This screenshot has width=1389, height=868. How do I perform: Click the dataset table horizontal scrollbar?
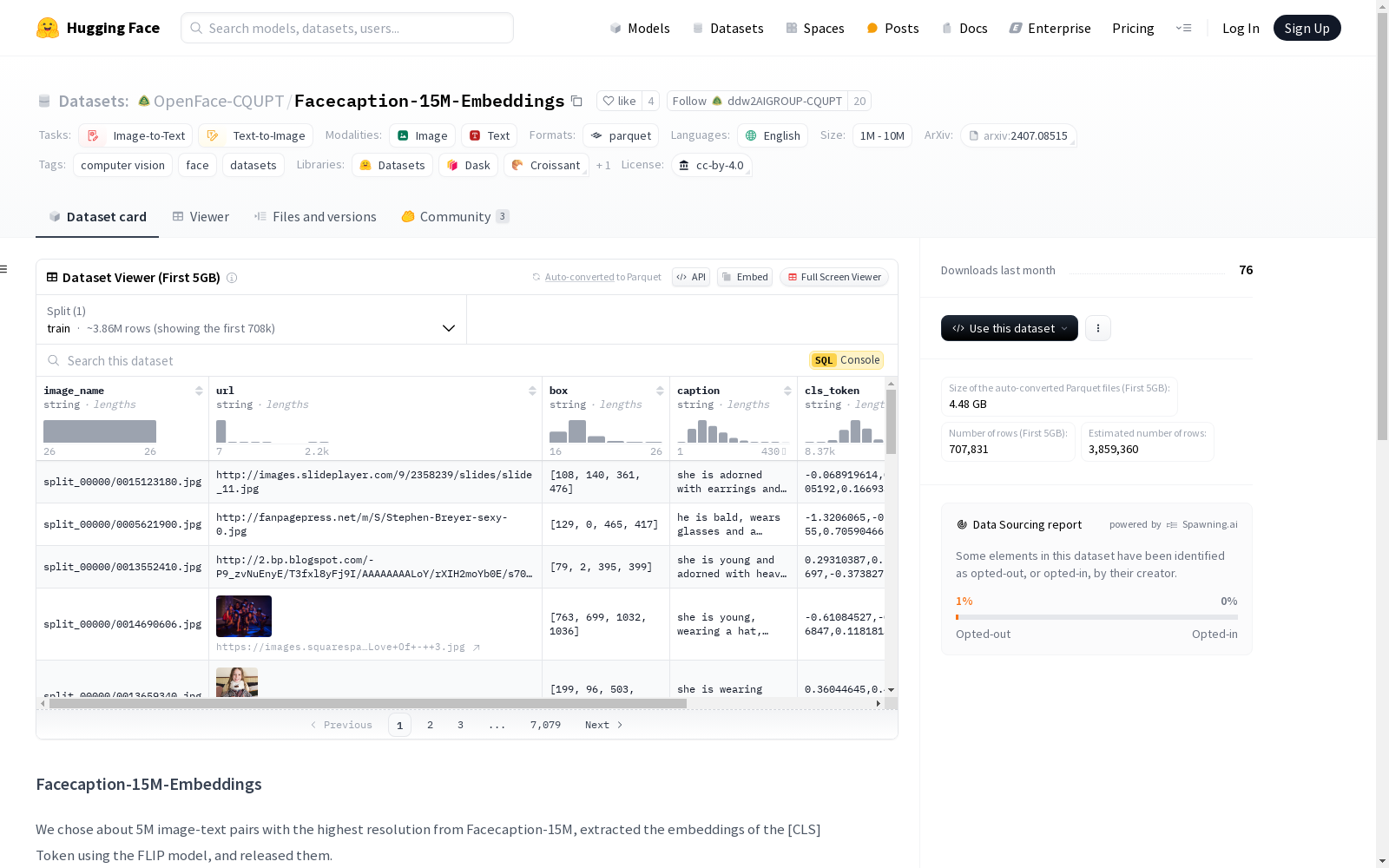pyautogui.click(x=368, y=704)
